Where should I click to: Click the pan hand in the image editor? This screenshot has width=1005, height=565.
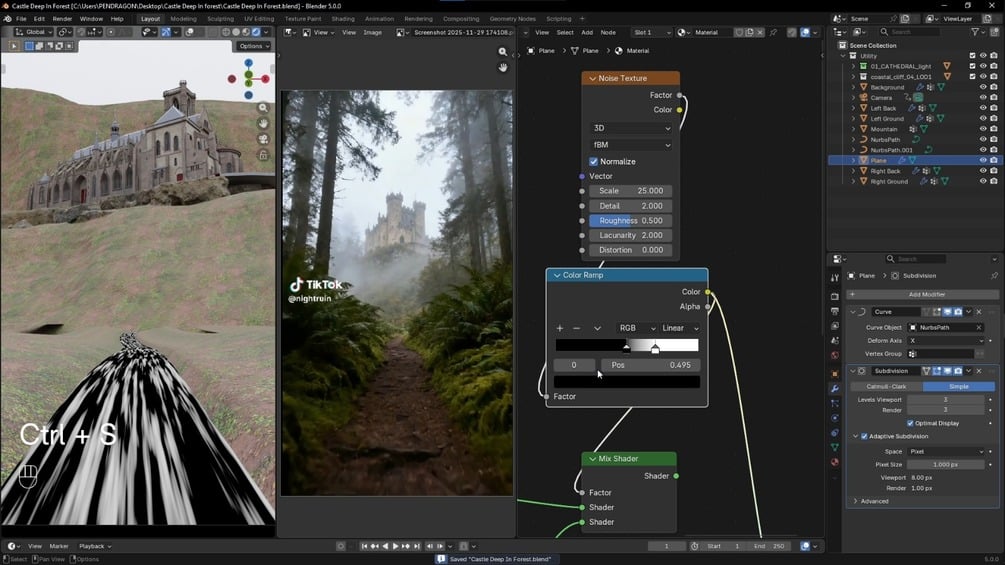[x=502, y=67]
